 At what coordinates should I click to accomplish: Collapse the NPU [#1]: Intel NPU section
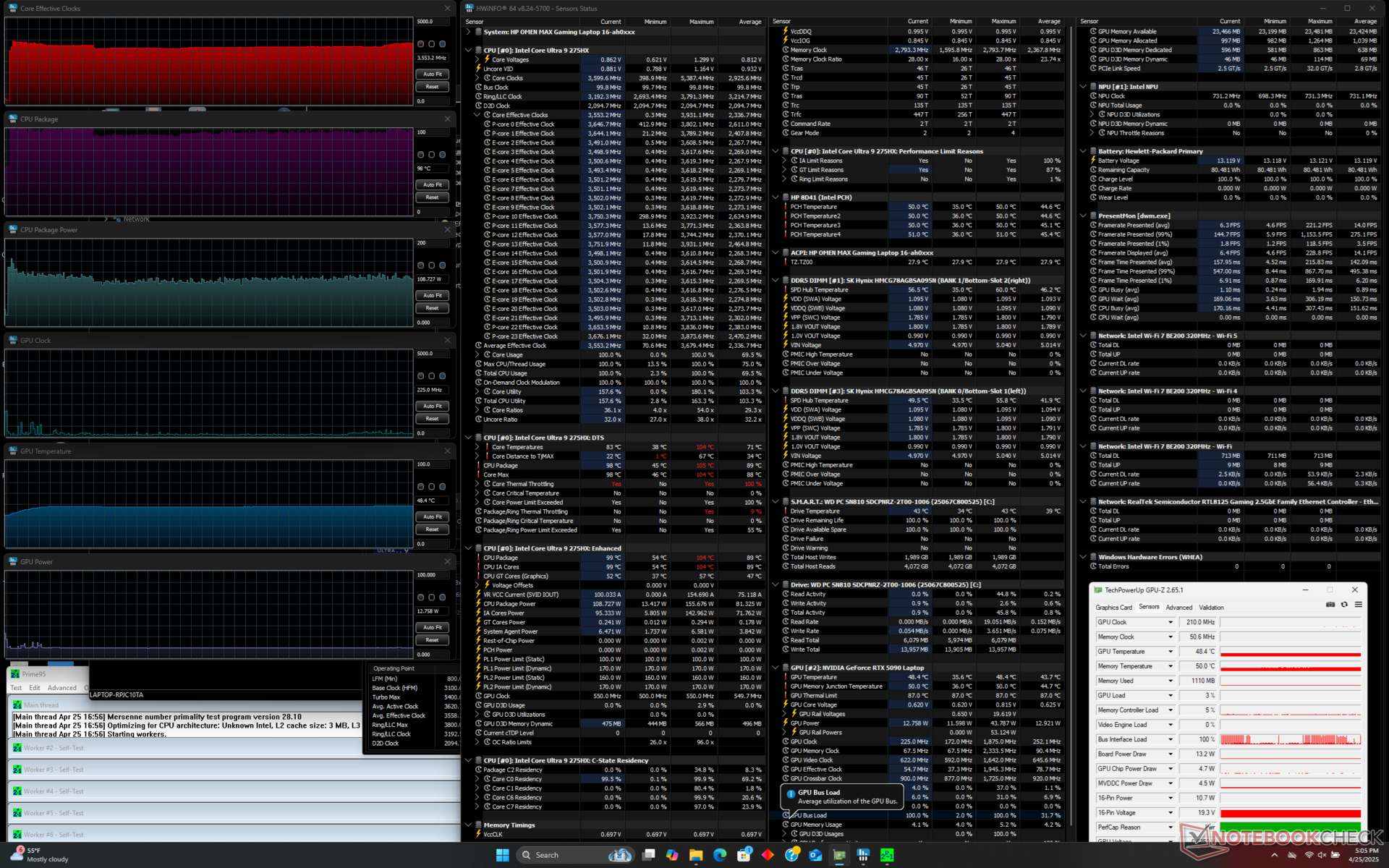pos(1083,87)
